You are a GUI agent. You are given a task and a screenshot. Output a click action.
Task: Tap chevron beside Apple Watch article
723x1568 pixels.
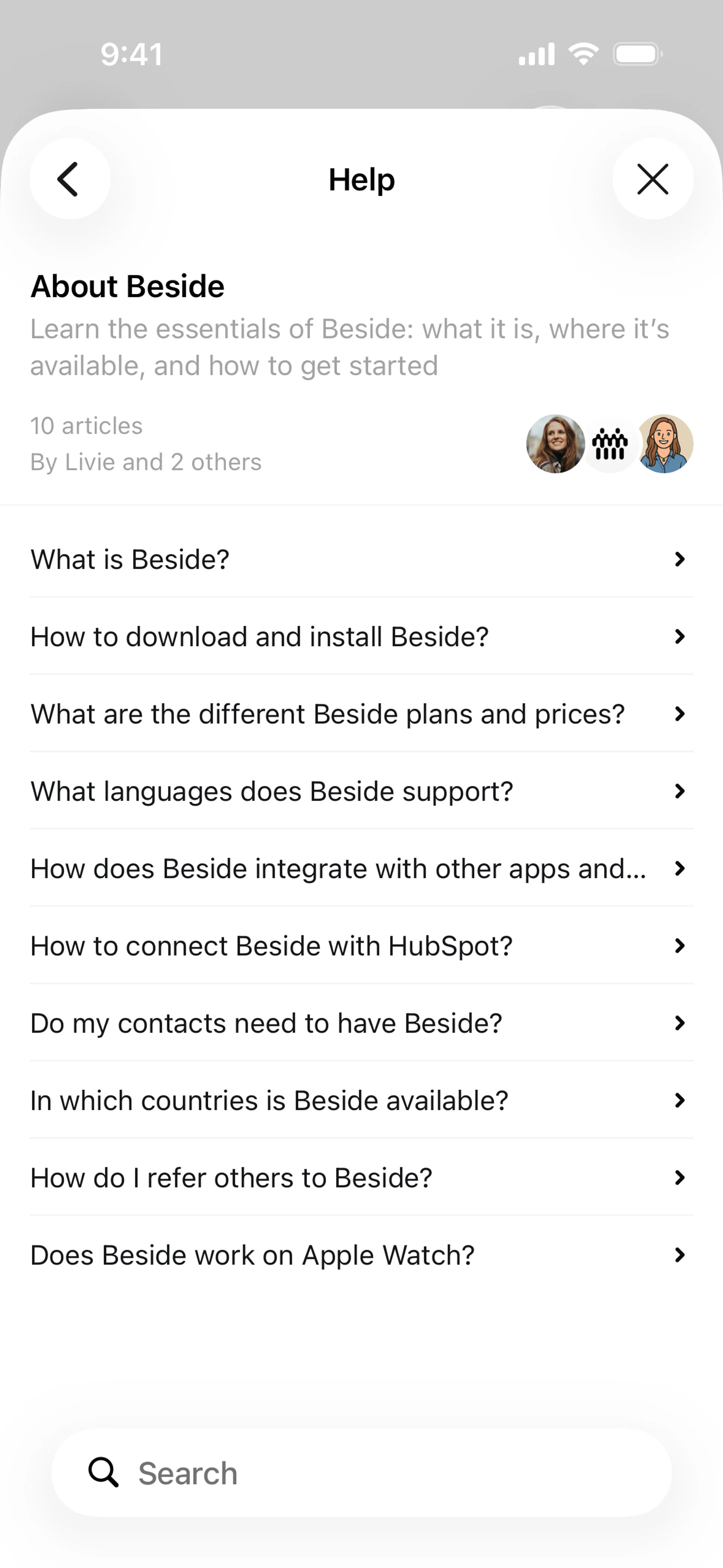[x=680, y=1255]
